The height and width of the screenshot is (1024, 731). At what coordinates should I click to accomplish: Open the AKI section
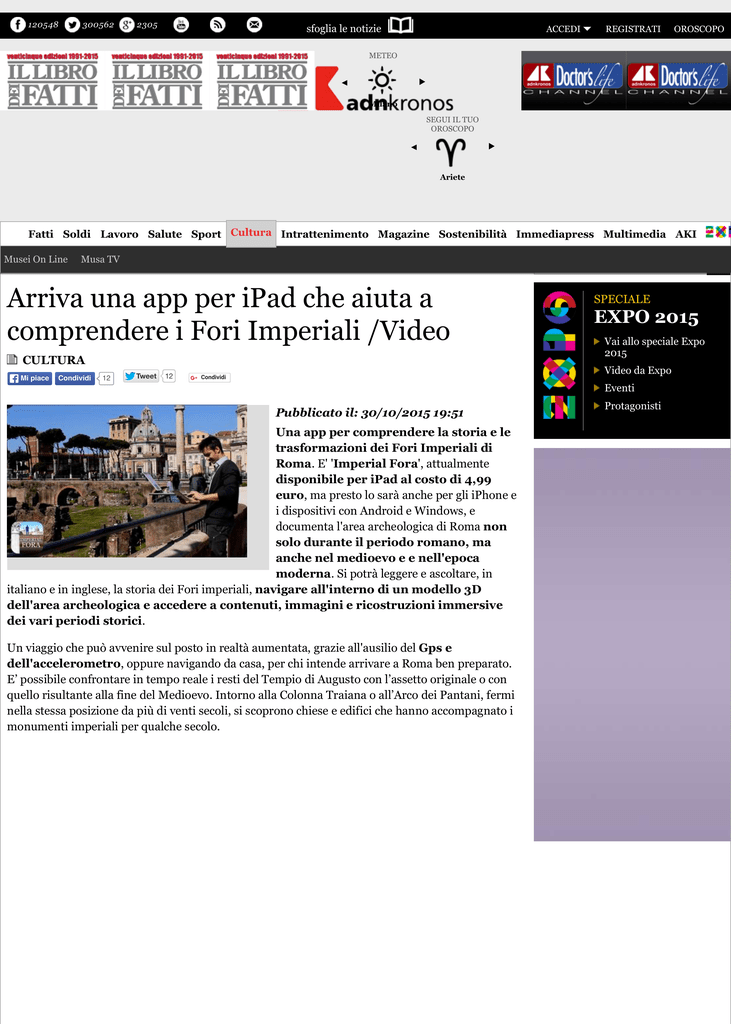pyautogui.click(x=685, y=234)
